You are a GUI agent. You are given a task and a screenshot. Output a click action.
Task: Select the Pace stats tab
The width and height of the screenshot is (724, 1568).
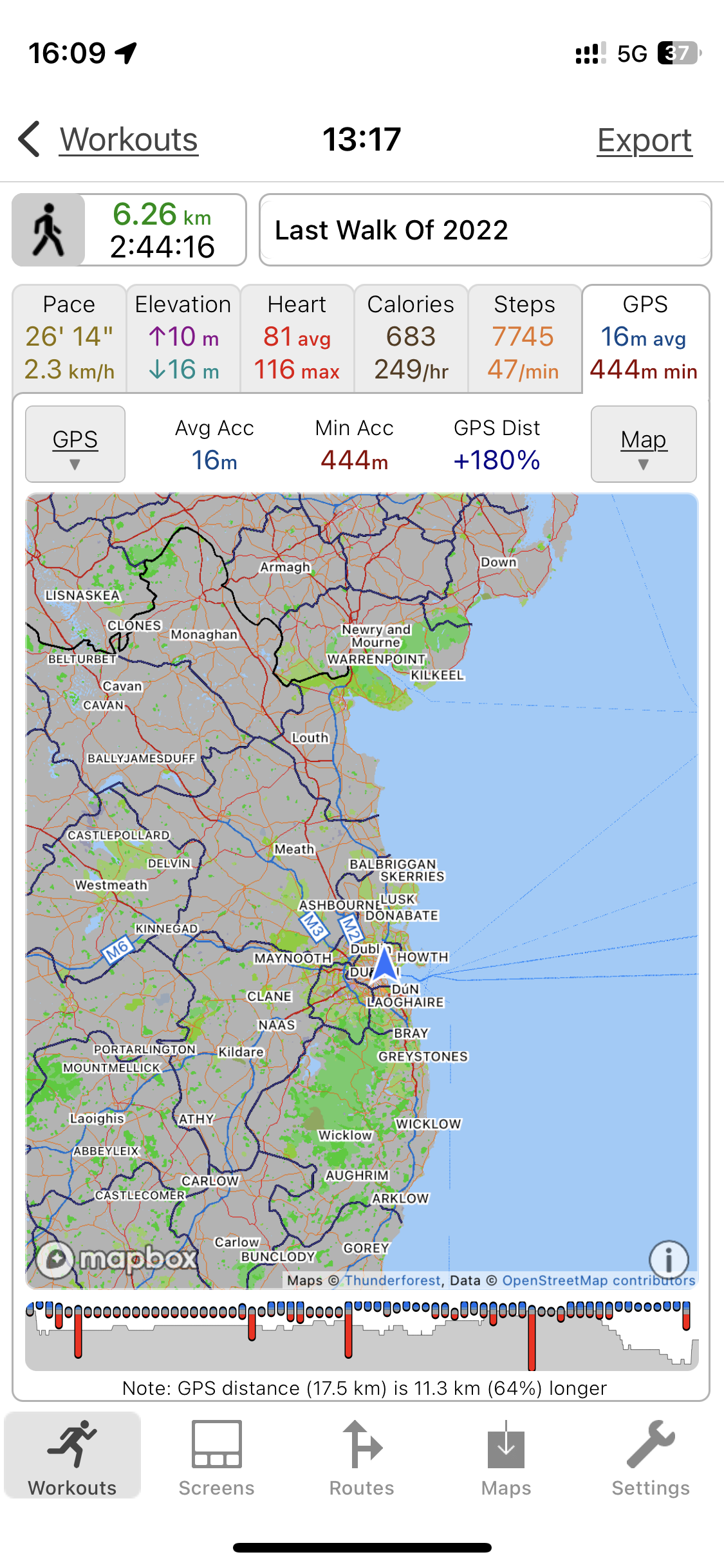[70, 338]
